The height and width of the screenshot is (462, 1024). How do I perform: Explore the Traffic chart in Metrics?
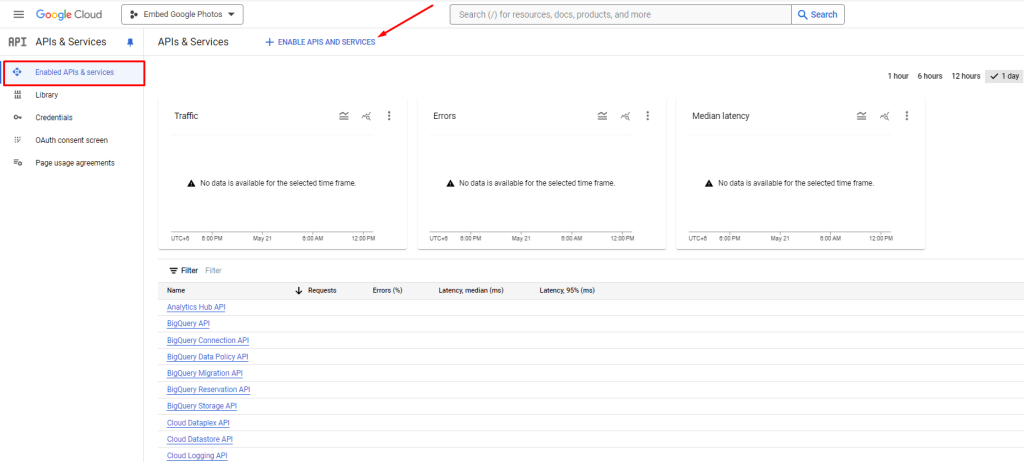[366, 116]
